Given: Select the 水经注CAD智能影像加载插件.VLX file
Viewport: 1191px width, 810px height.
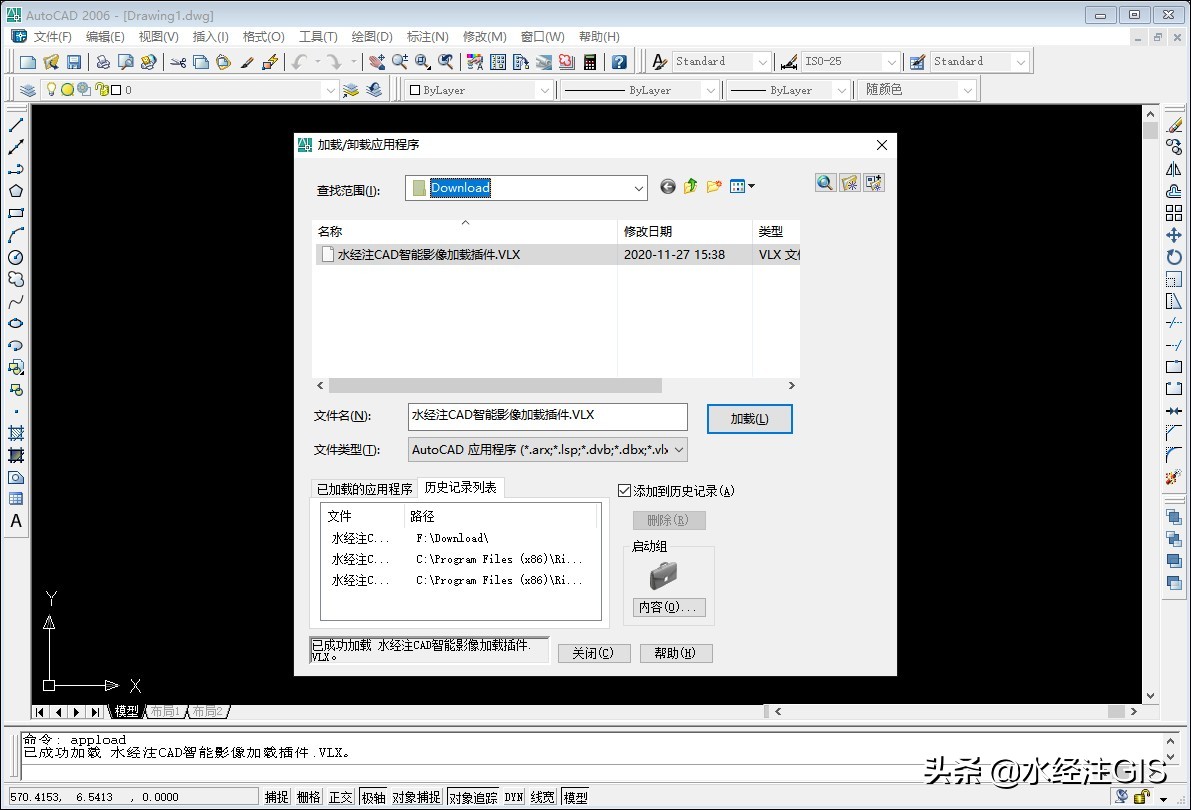Looking at the screenshot, I should (428, 255).
